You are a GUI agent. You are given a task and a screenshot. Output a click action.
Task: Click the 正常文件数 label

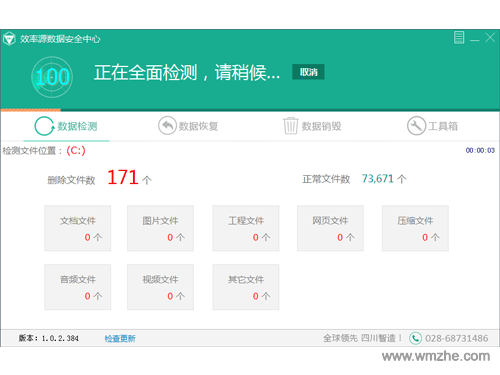coord(326,179)
